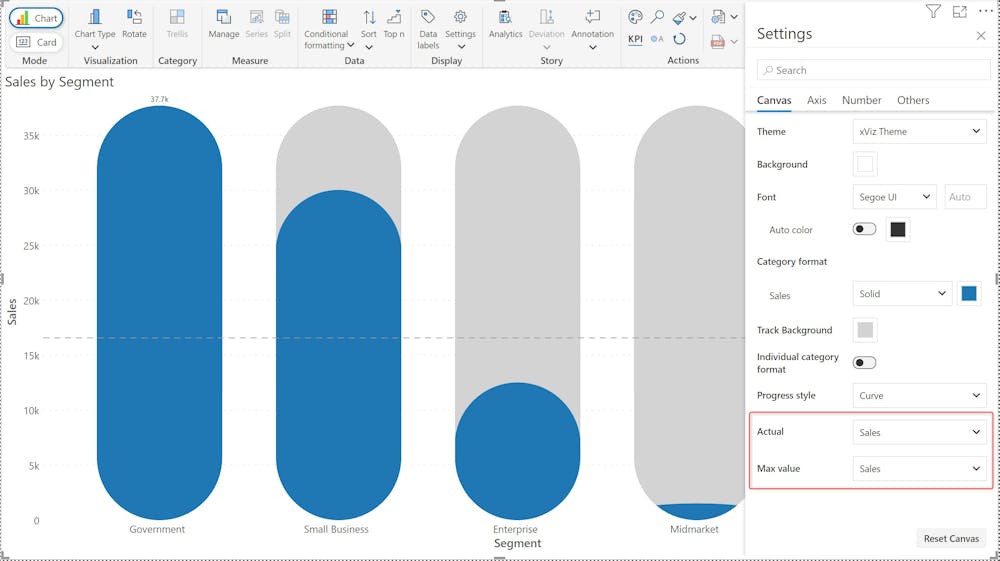Switch to Card mode
This screenshot has width=1000, height=561.
(x=37, y=42)
